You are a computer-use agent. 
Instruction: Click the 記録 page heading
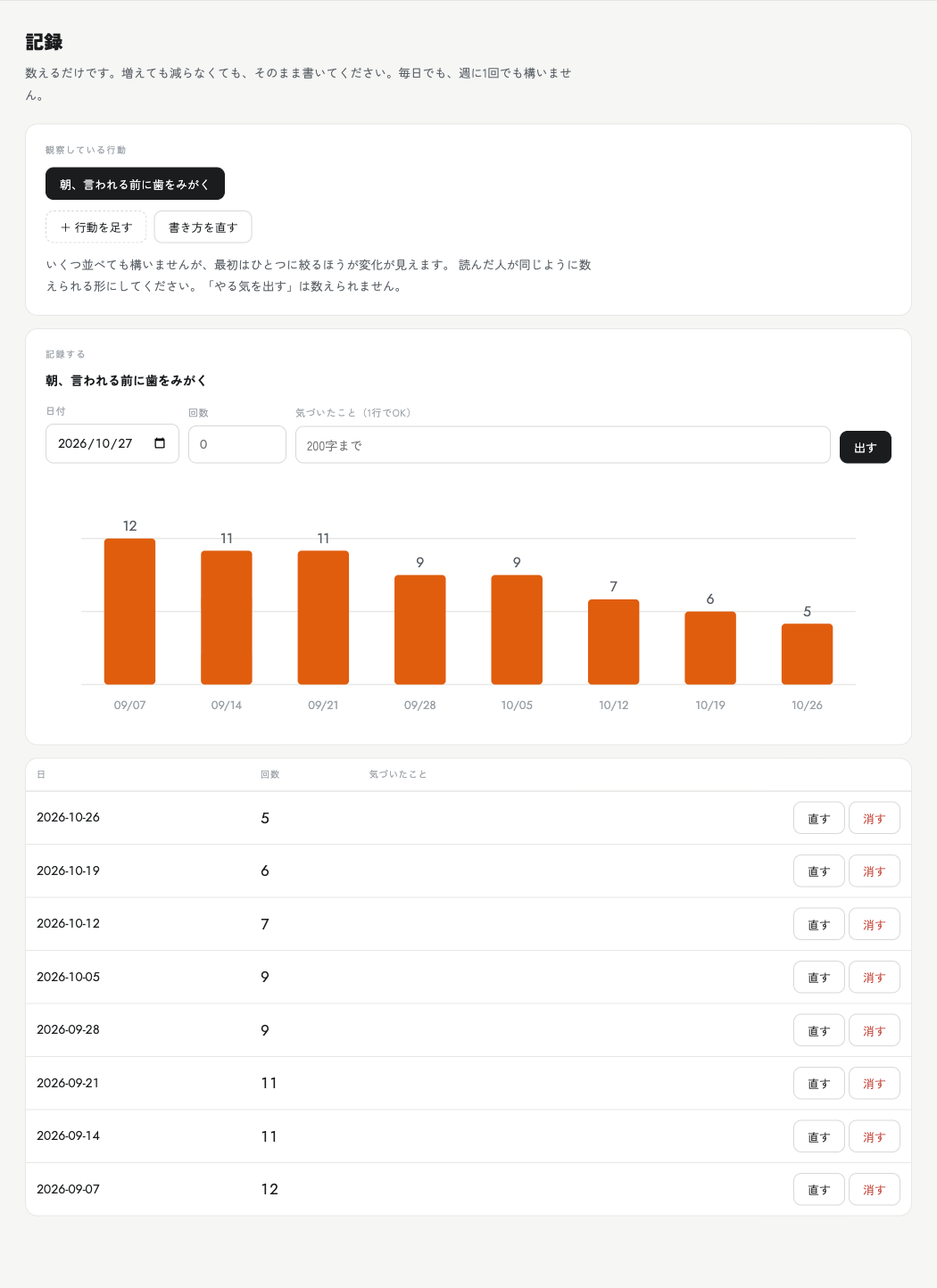point(44,42)
